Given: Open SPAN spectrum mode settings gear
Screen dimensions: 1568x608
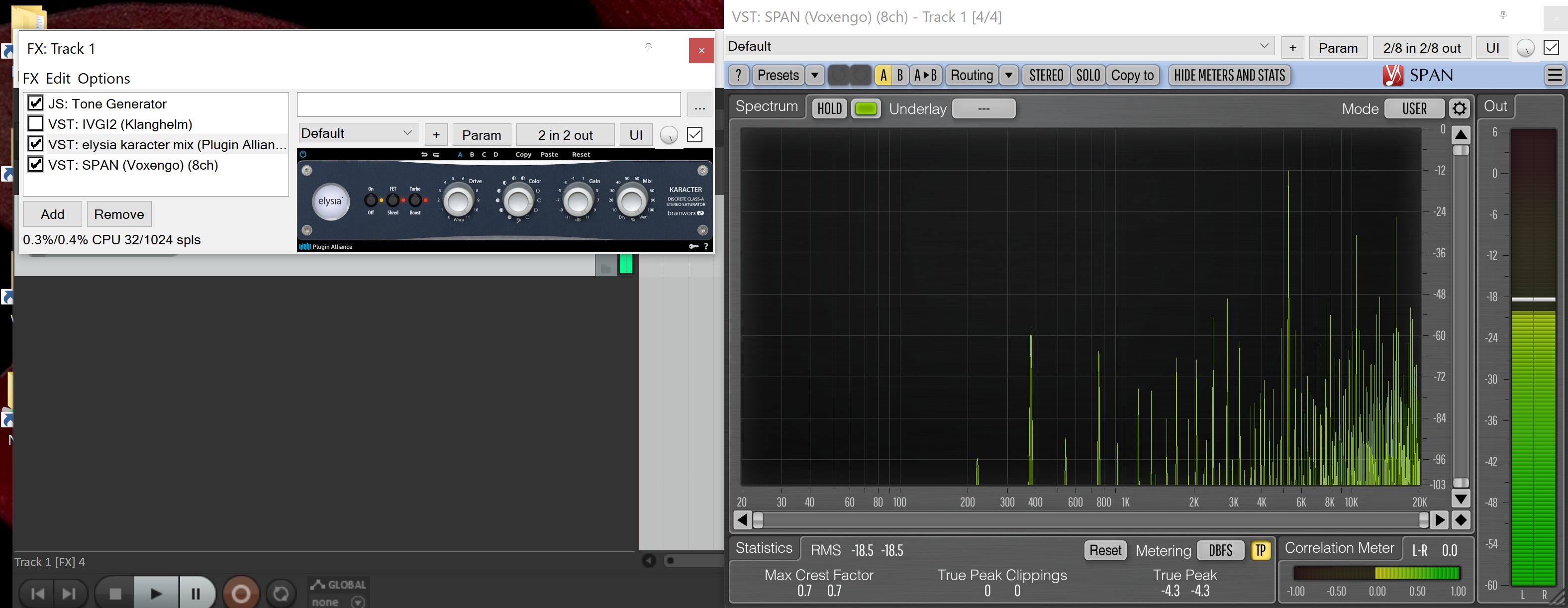Looking at the screenshot, I should click(x=1459, y=109).
